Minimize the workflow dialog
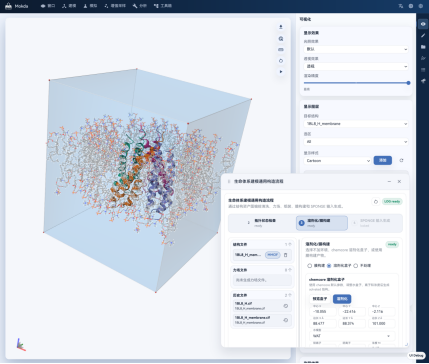The width and height of the screenshot is (429, 364). coord(389,182)
